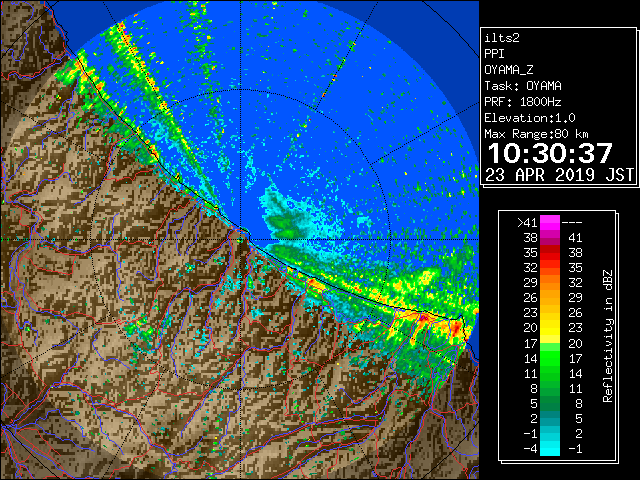Click the cyan -4 dBZ legend swatch

tap(550, 448)
